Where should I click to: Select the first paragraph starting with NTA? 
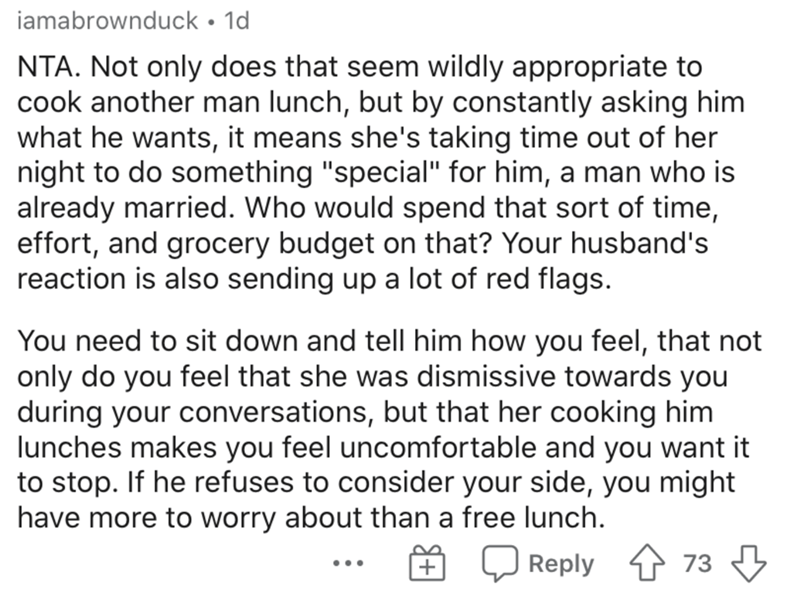click(381, 173)
